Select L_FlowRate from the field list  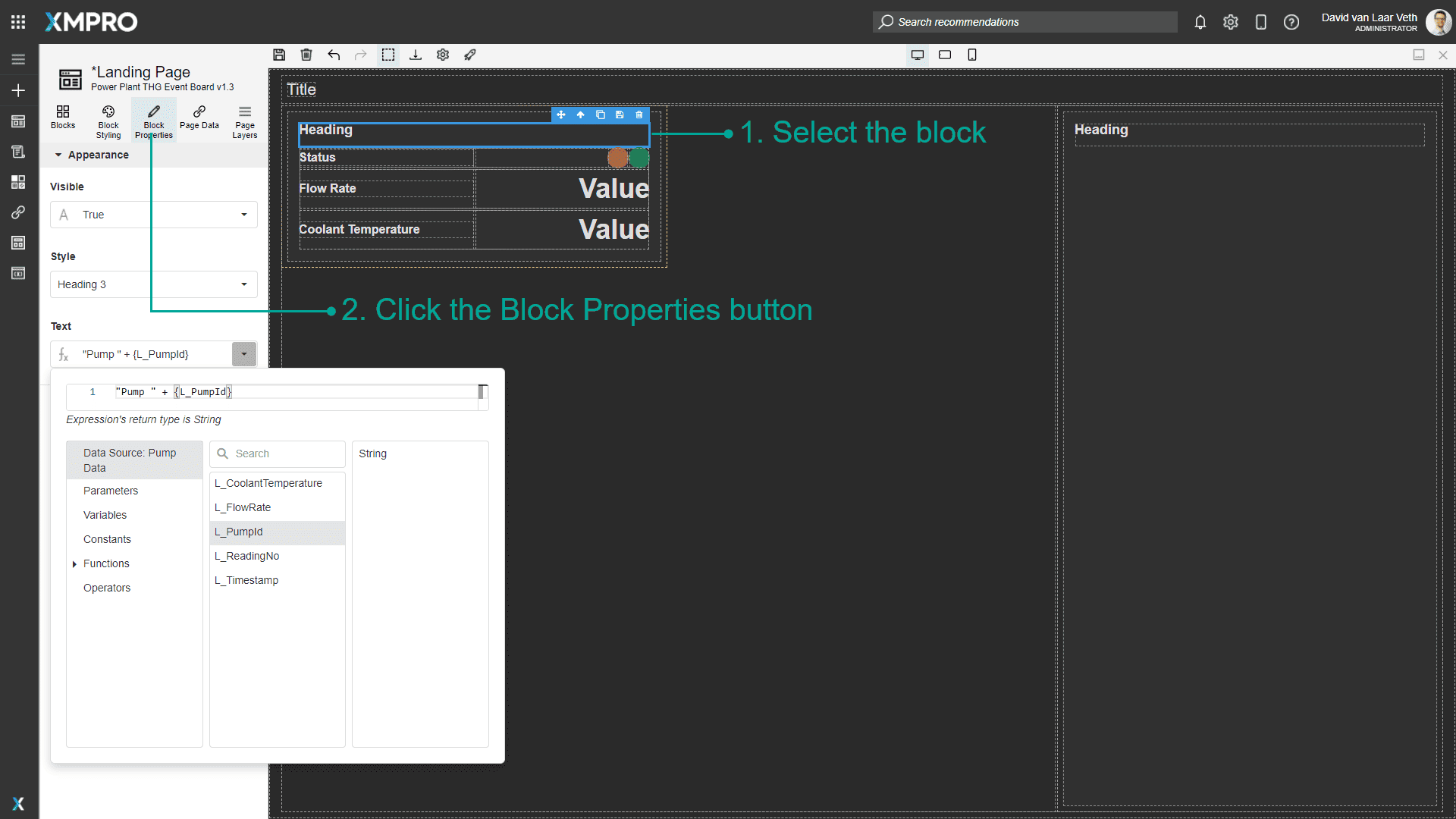[x=243, y=507]
